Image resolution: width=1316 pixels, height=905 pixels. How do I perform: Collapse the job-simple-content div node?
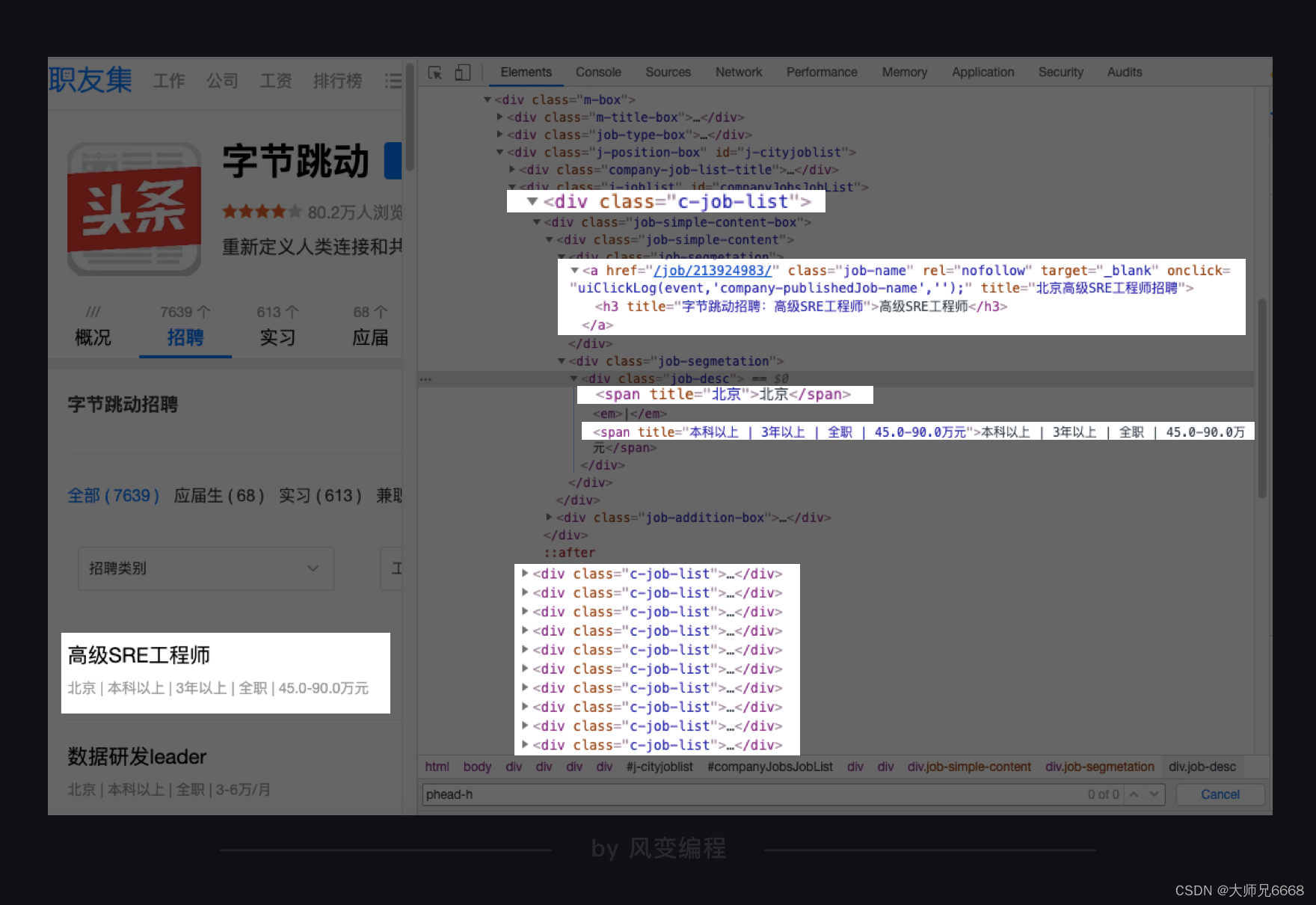[x=549, y=239]
